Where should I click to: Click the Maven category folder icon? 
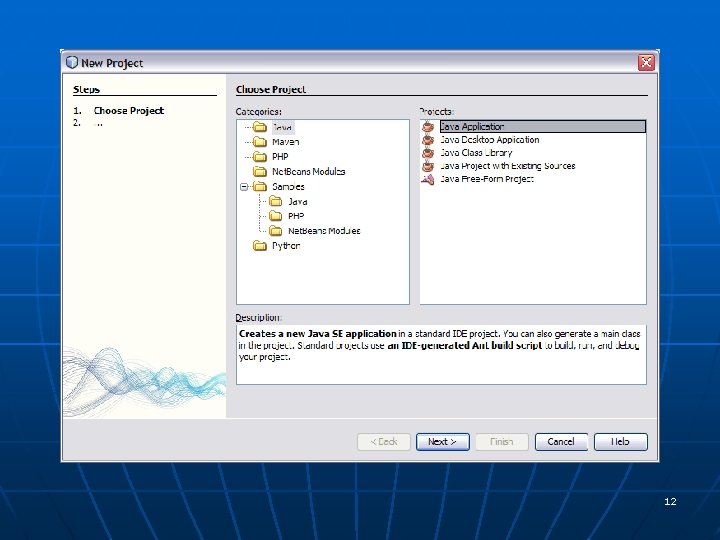tap(260, 142)
